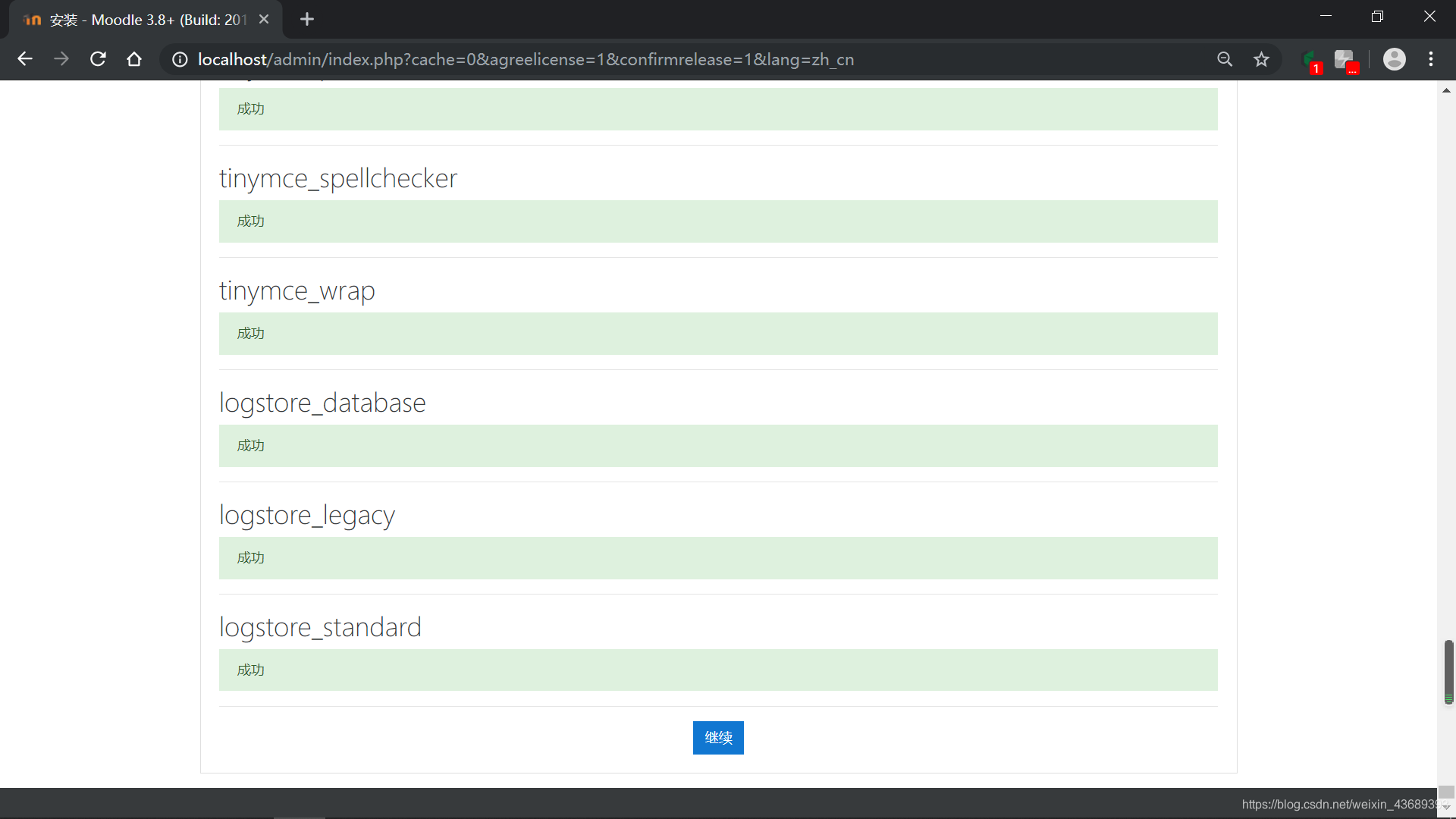
Task: Click the logstore_standard heading
Action: 320,627
